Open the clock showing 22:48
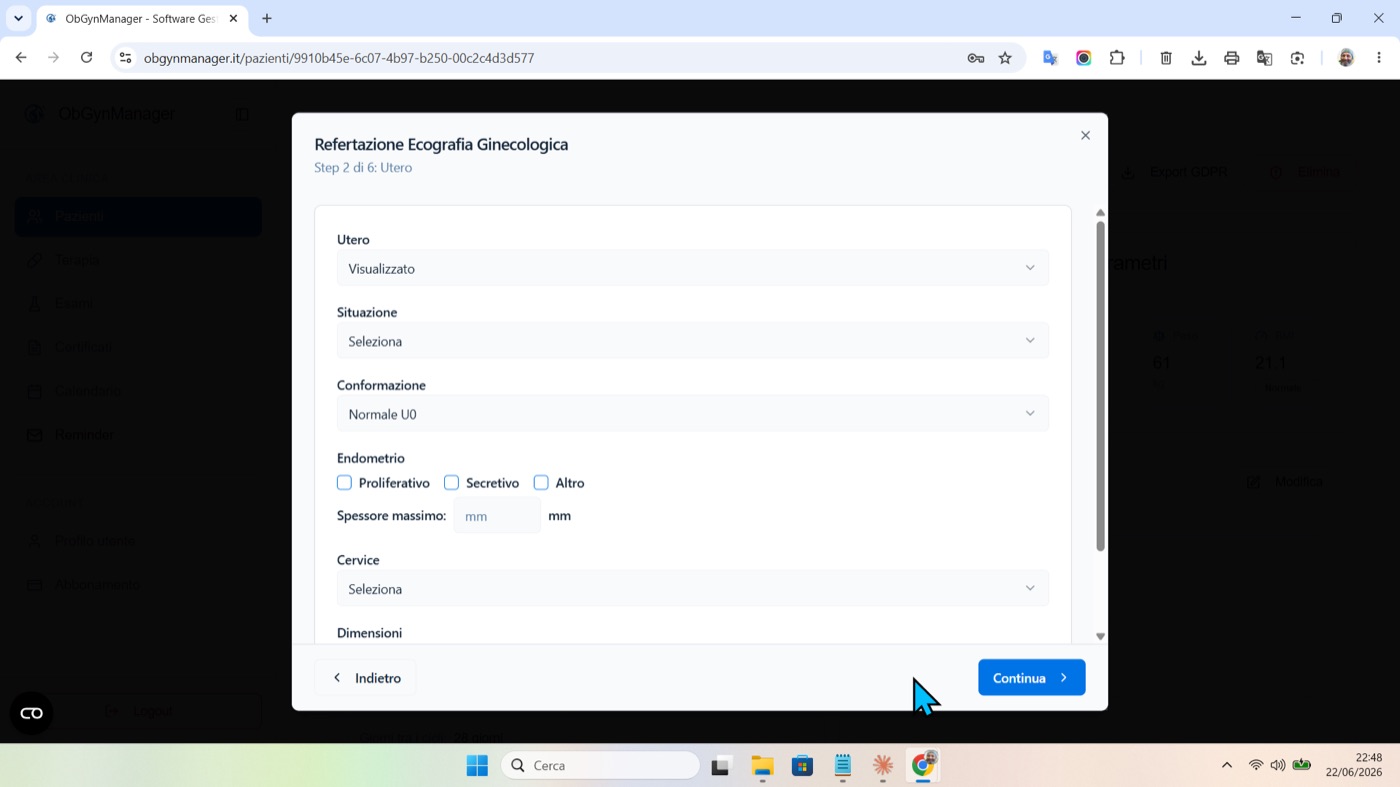This screenshot has width=1400, height=787. pyautogui.click(x=1354, y=766)
